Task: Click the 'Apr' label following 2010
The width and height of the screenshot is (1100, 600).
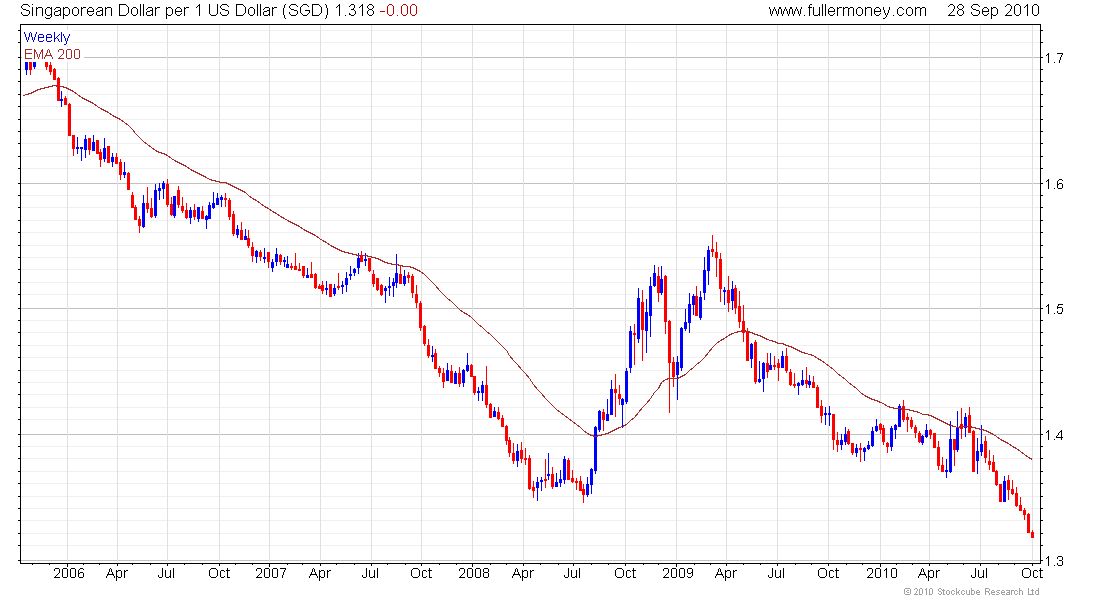Action: (929, 573)
